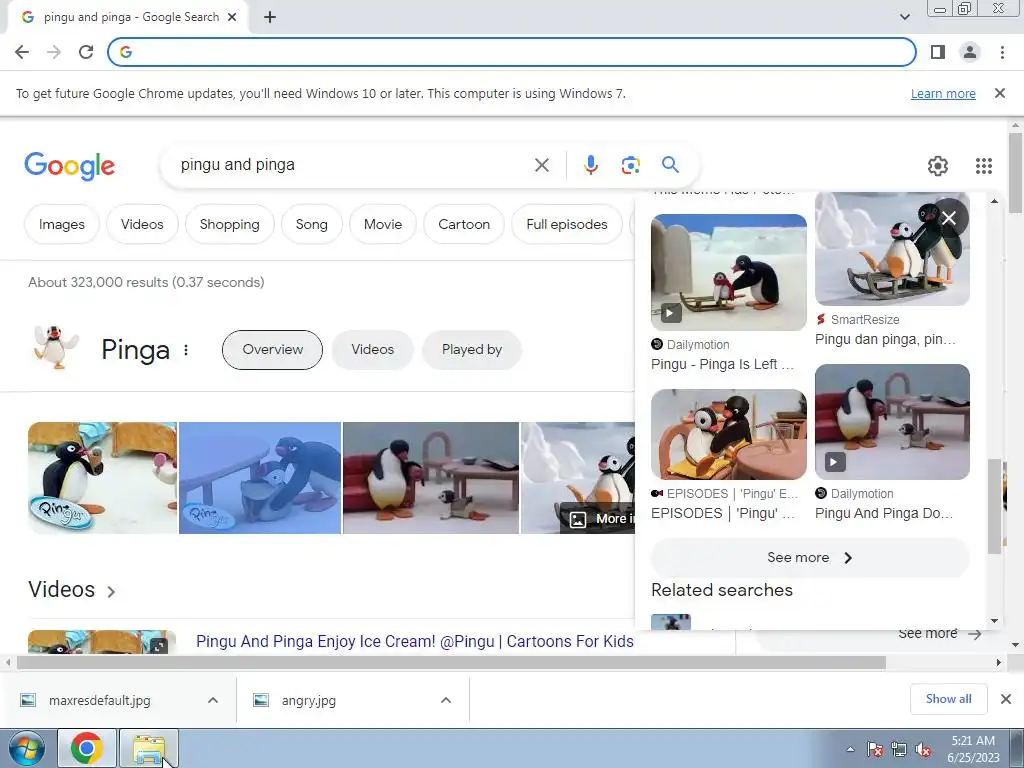Show all downloads
The height and width of the screenshot is (768, 1024).
coord(948,699)
